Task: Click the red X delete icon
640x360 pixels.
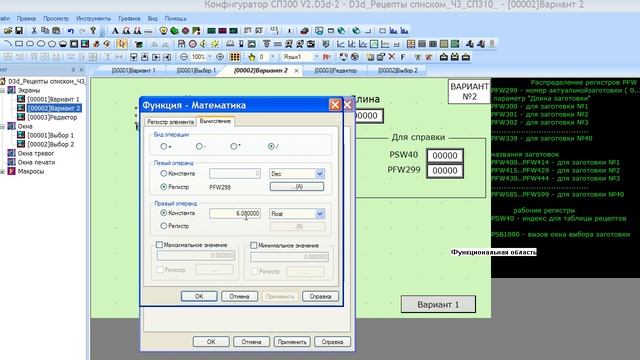Action: click(x=392, y=57)
